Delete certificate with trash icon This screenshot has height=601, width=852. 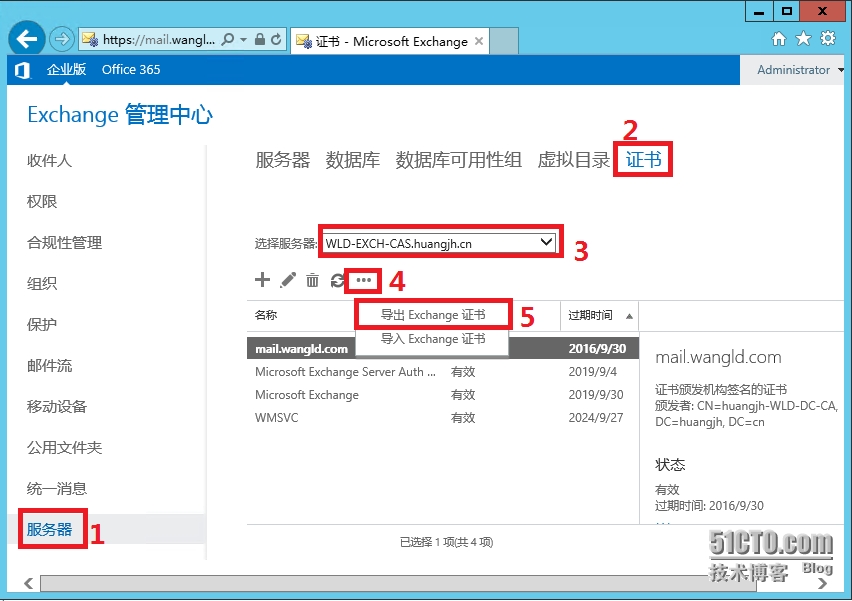click(312, 280)
